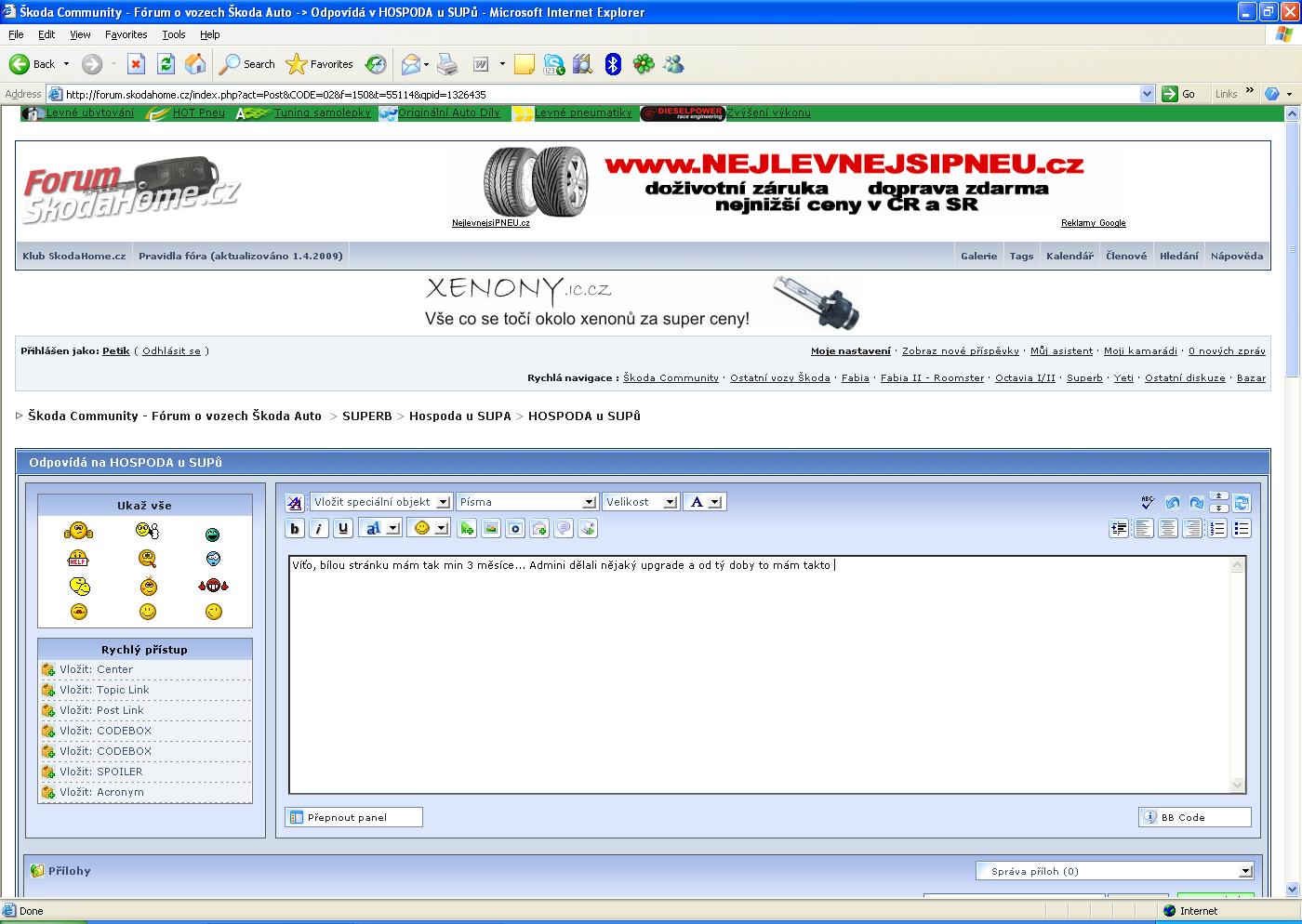1302x924 pixels.
Task: Open the Favorites menu
Action: [x=126, y=34]
